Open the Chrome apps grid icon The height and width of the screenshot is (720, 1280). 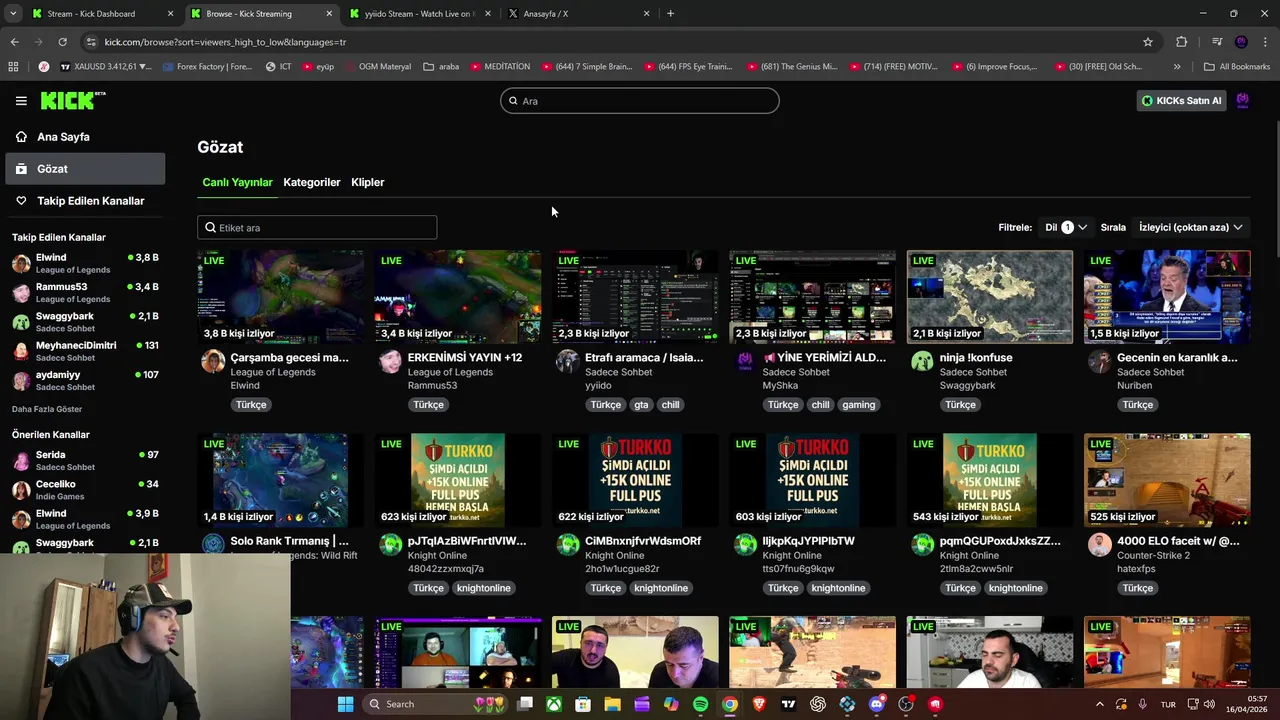click(x=13, y=67)
